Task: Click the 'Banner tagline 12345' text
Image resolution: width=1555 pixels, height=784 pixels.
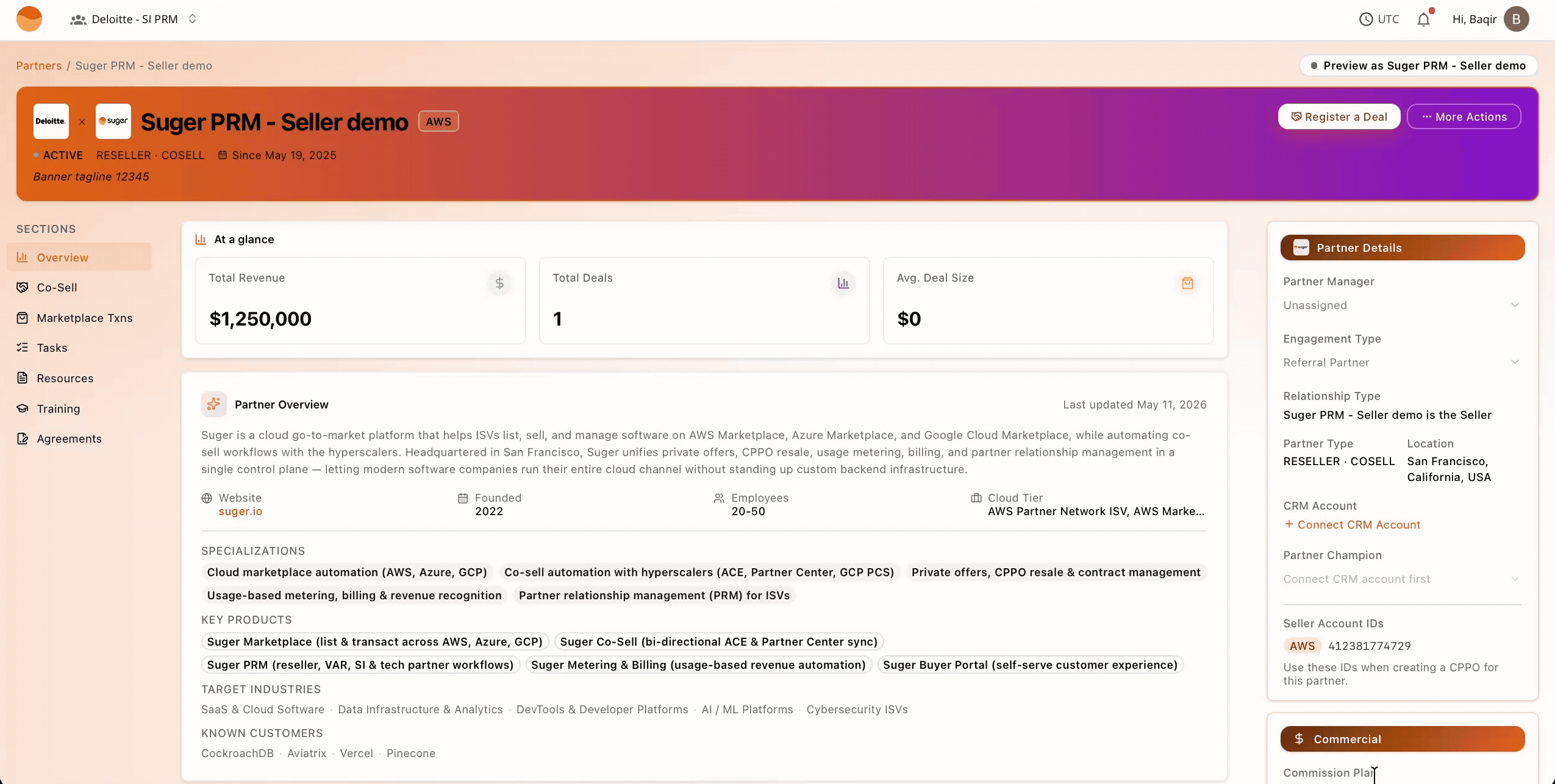Action: (x=91, y=177)
